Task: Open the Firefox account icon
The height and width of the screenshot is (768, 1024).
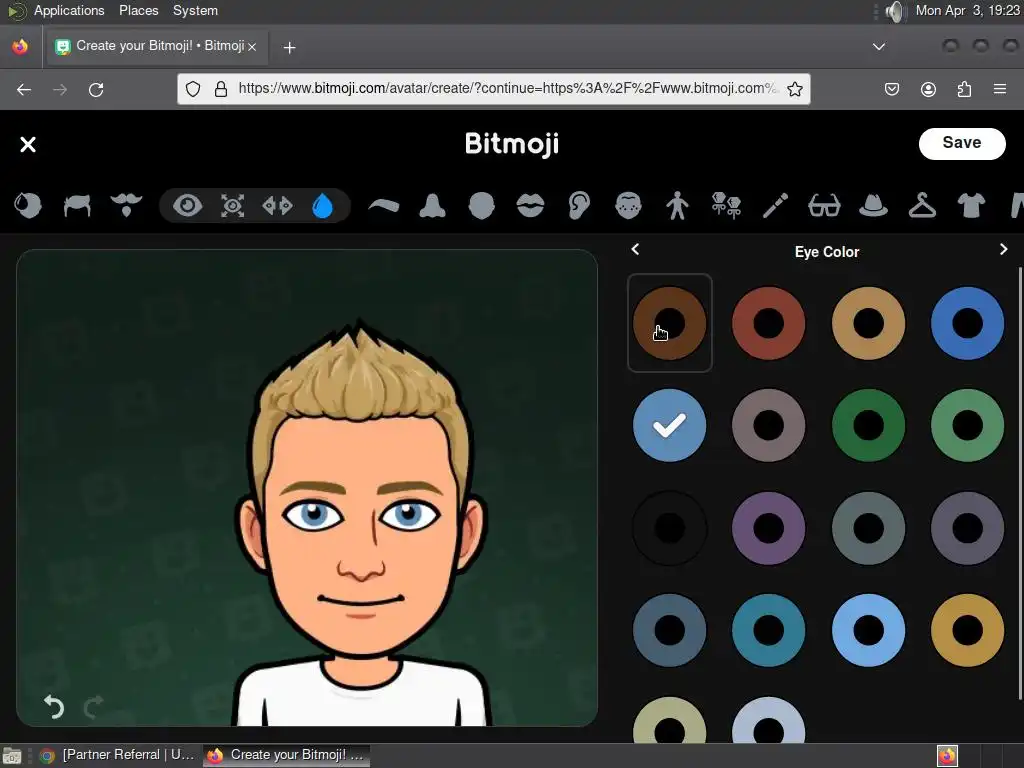Action: coord(928,89)
